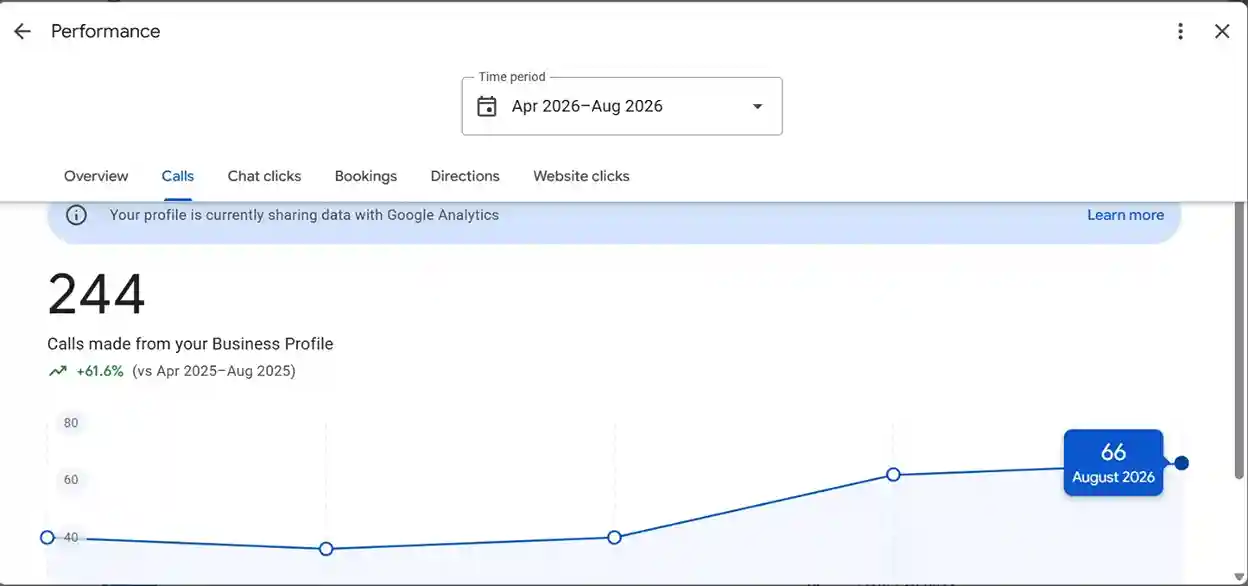Select the fourth data point before August
1248x586 pixels.
point(893,474)
